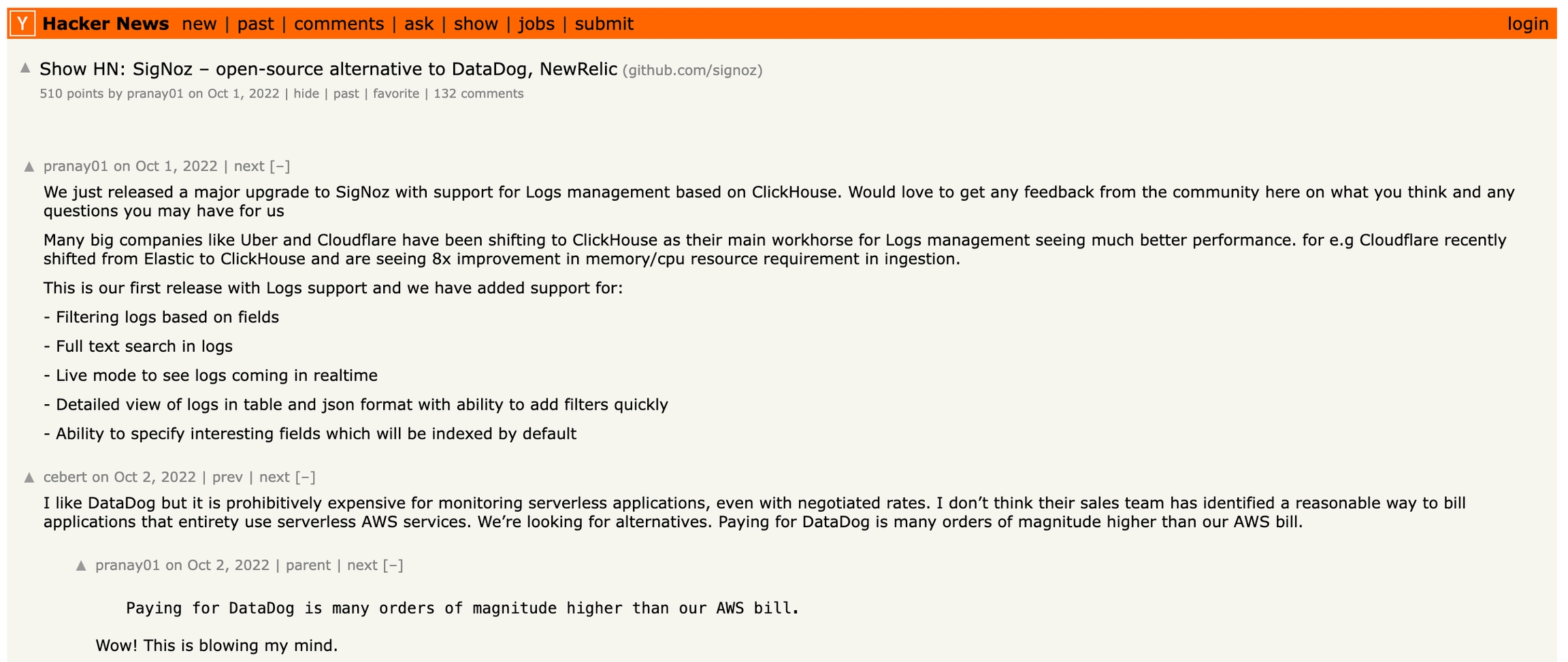The height and width of the screenshot is (662, 1568).
Task: Hide the SigNoz story
Action: 306,94
